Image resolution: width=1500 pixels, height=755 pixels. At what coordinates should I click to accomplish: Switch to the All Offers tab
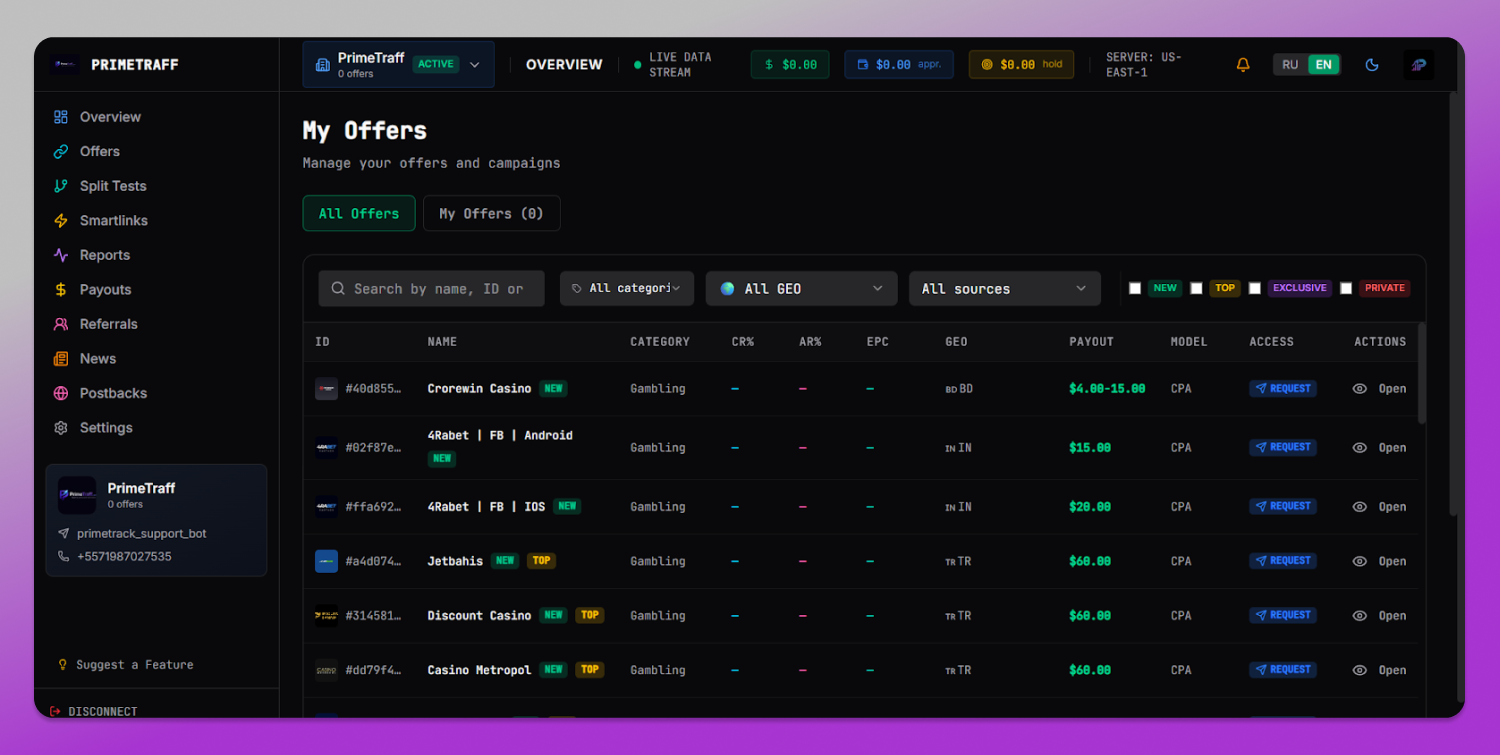click(x=359, y=213)
